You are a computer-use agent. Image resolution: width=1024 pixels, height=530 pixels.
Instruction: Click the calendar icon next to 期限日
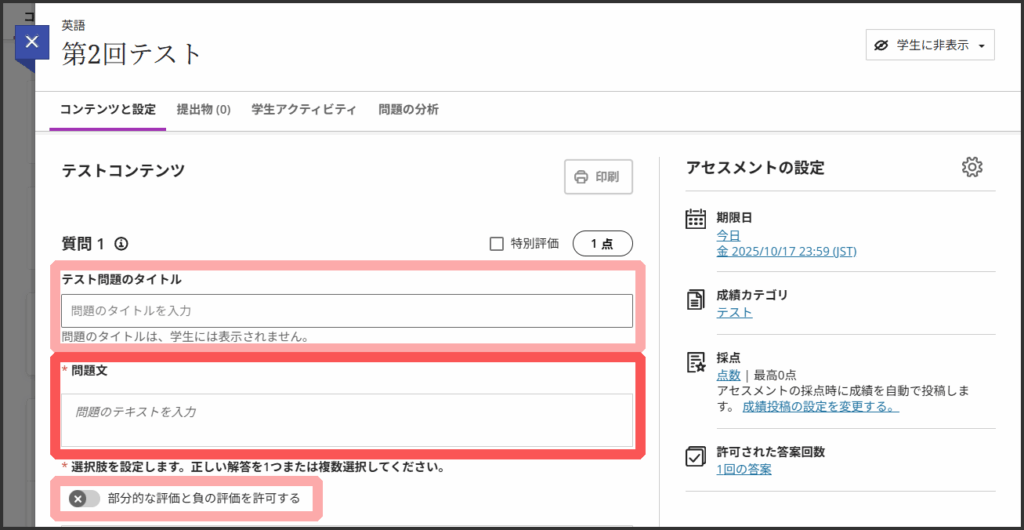[x=696, y=219]
